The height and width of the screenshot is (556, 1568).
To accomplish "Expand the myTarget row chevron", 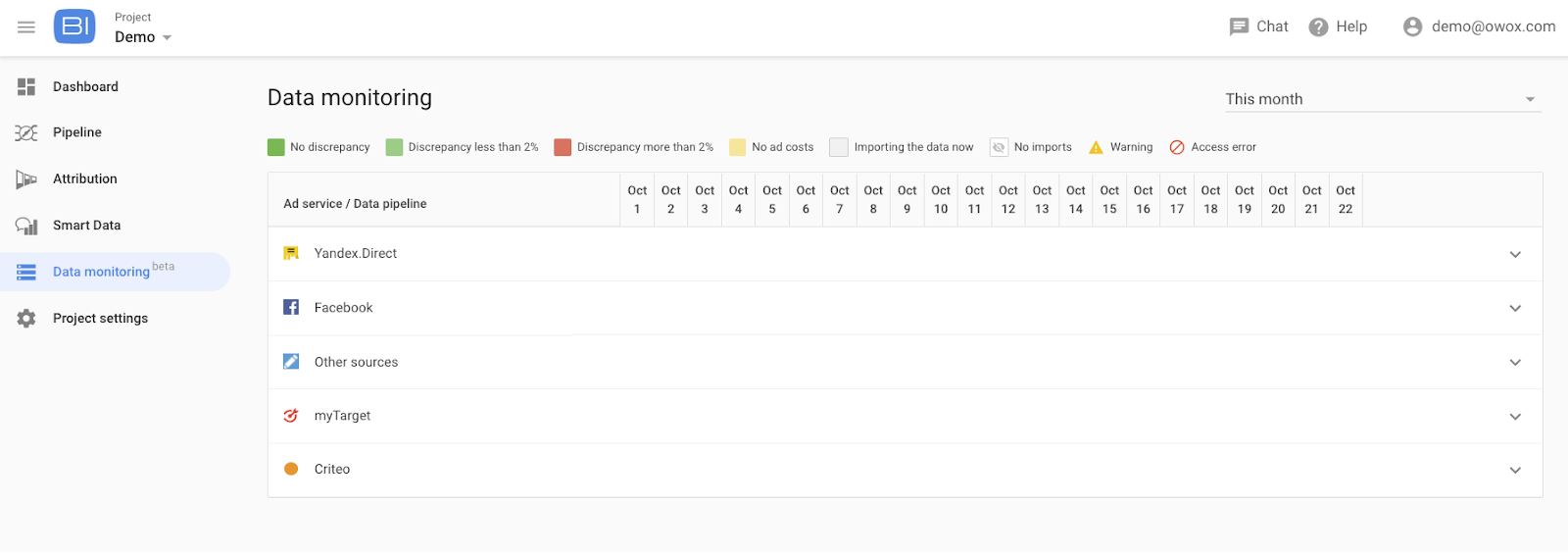I will pyautogui.click(x=1515, y=417).
